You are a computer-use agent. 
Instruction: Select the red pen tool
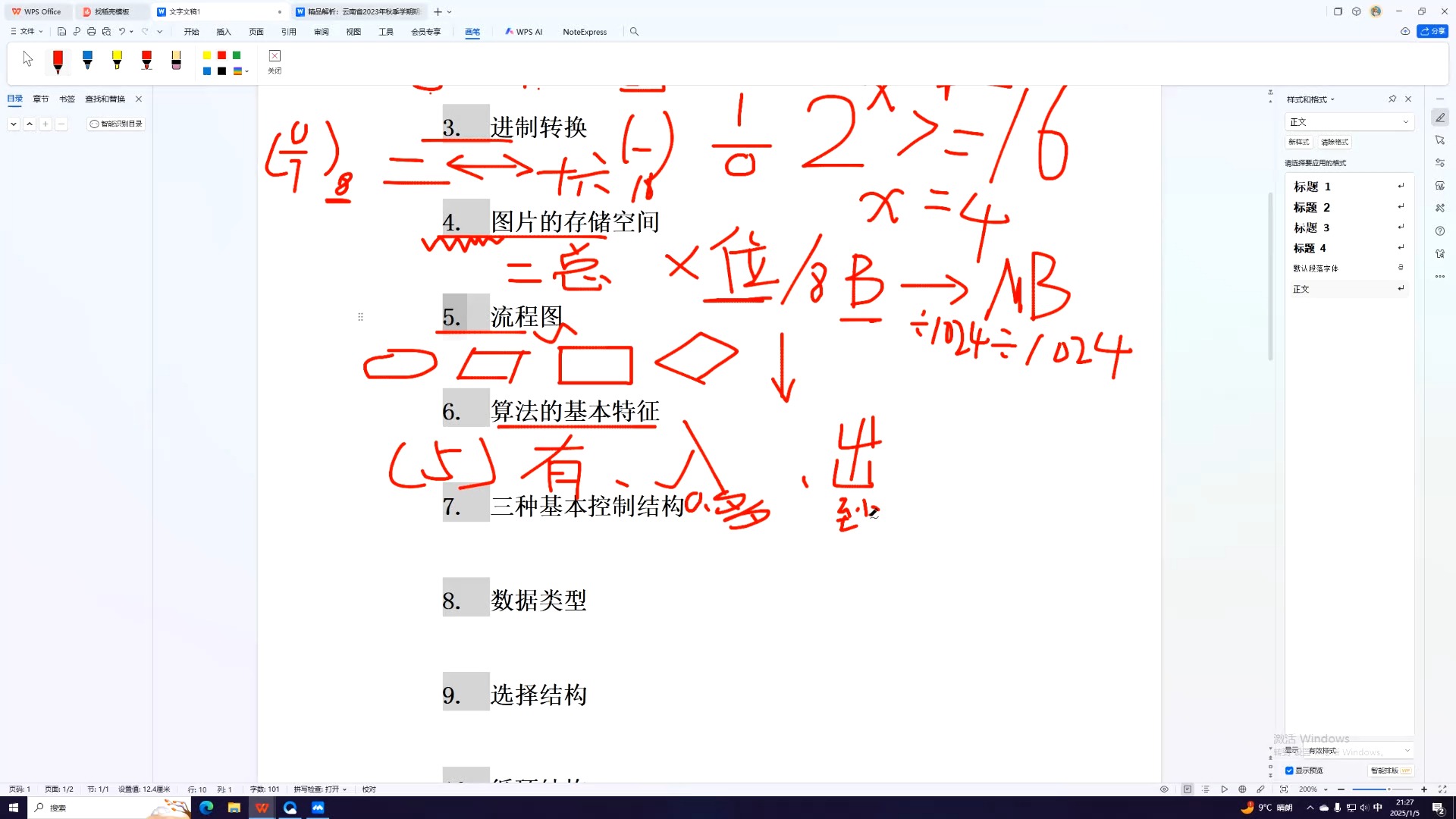pos(58,60)
